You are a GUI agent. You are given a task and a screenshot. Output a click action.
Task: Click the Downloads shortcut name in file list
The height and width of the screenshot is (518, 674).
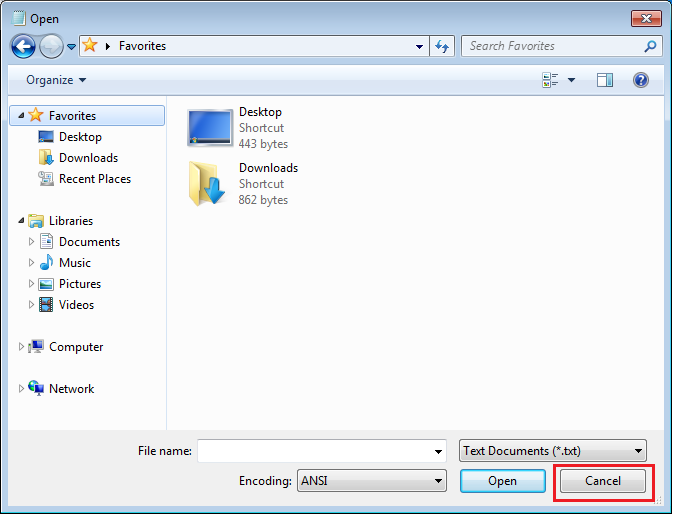(268, 168)
